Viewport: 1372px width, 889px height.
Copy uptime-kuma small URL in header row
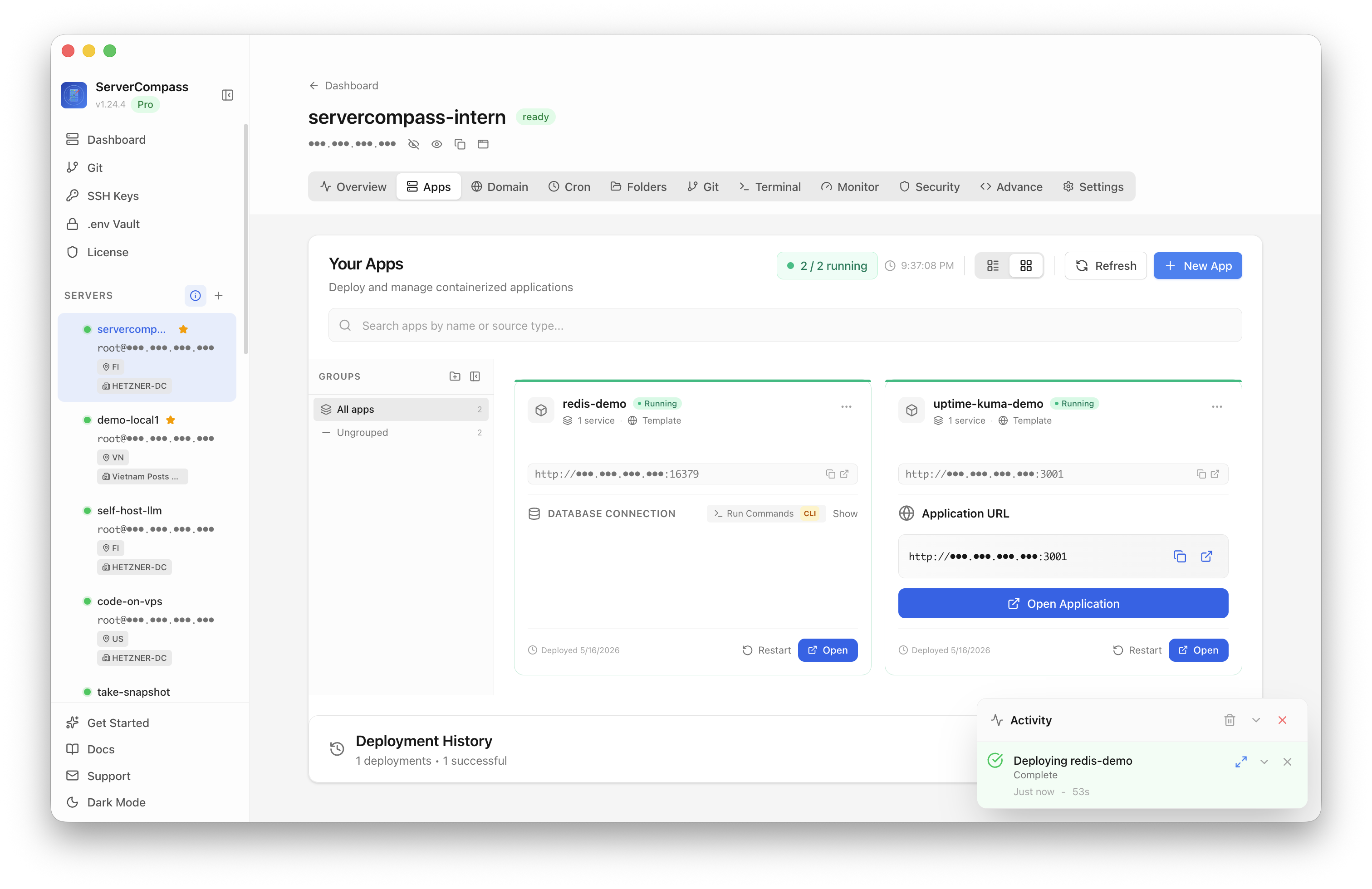1201,474
